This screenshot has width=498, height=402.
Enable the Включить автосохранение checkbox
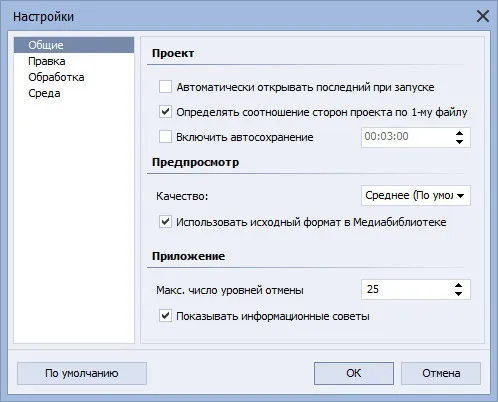[165, 137]
